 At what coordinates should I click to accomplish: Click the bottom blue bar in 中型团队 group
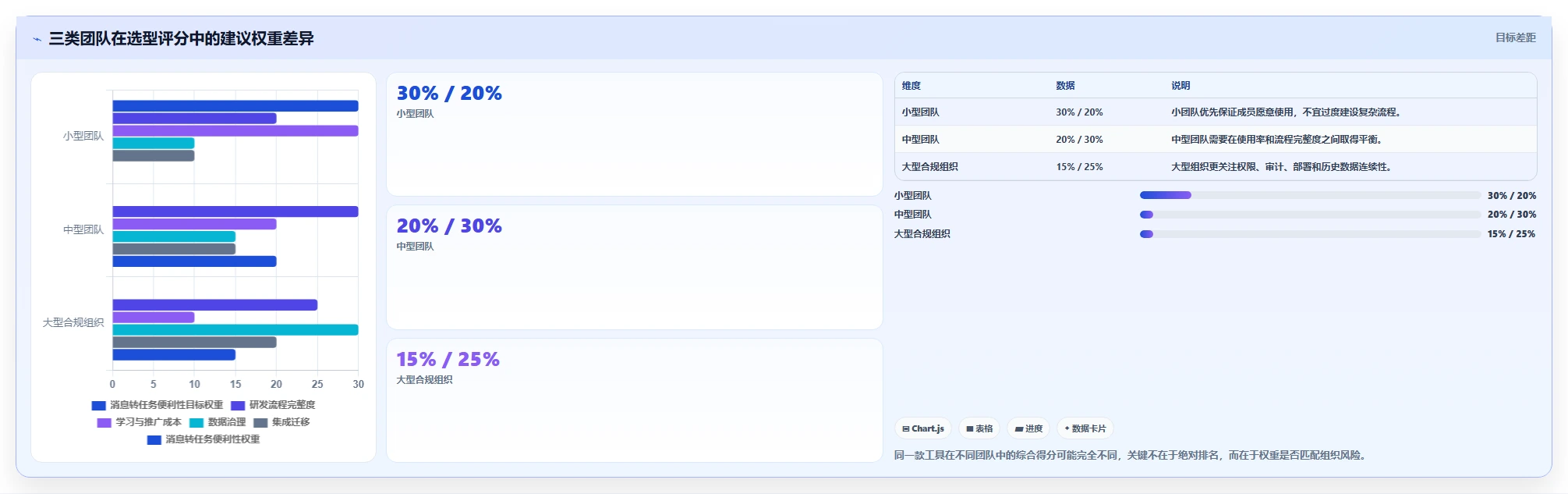click(x=195, y=261)
